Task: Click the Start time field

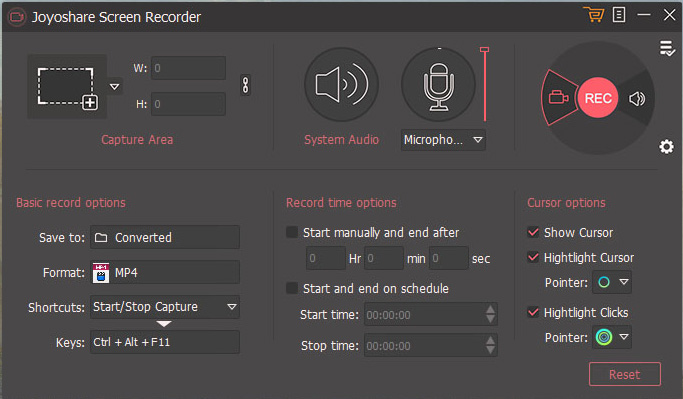Action: point(431,314)
